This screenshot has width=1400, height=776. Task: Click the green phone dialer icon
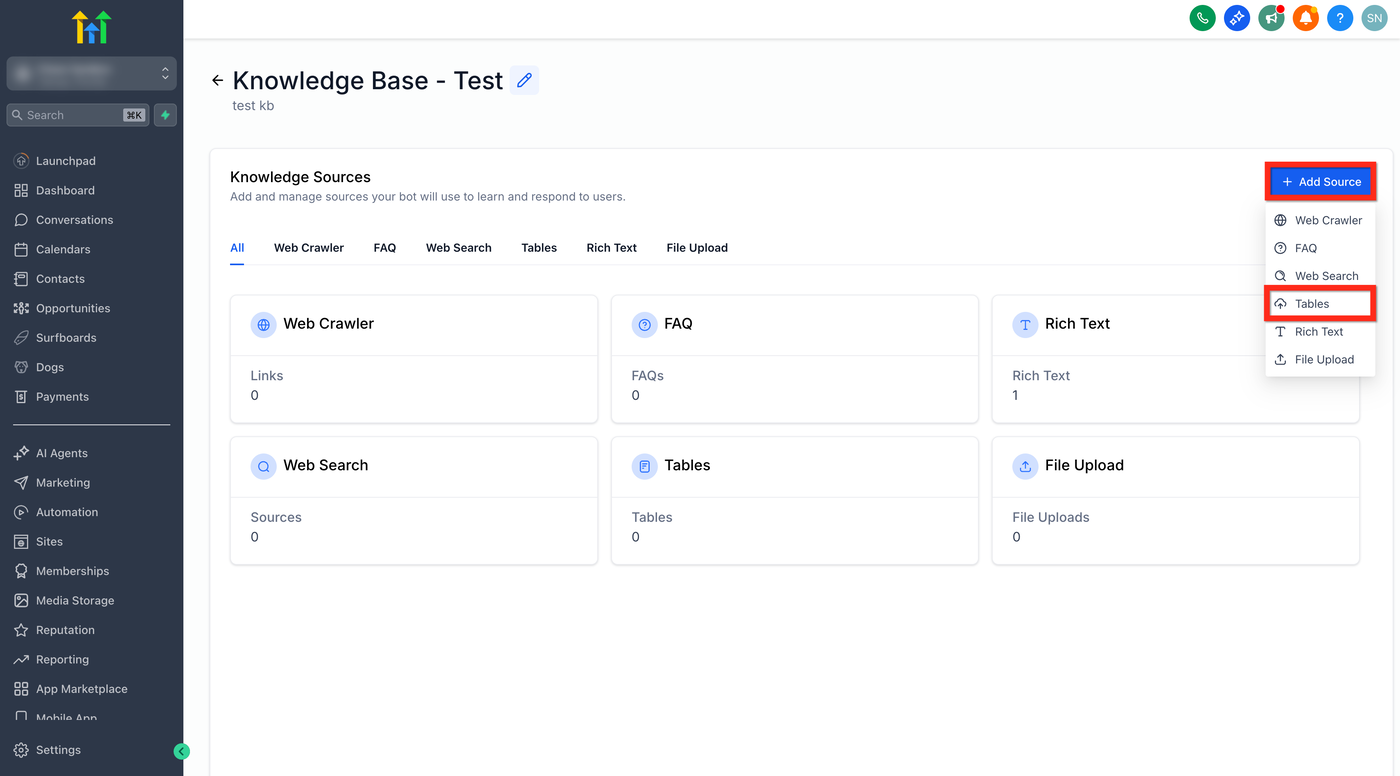[1202, 18]
